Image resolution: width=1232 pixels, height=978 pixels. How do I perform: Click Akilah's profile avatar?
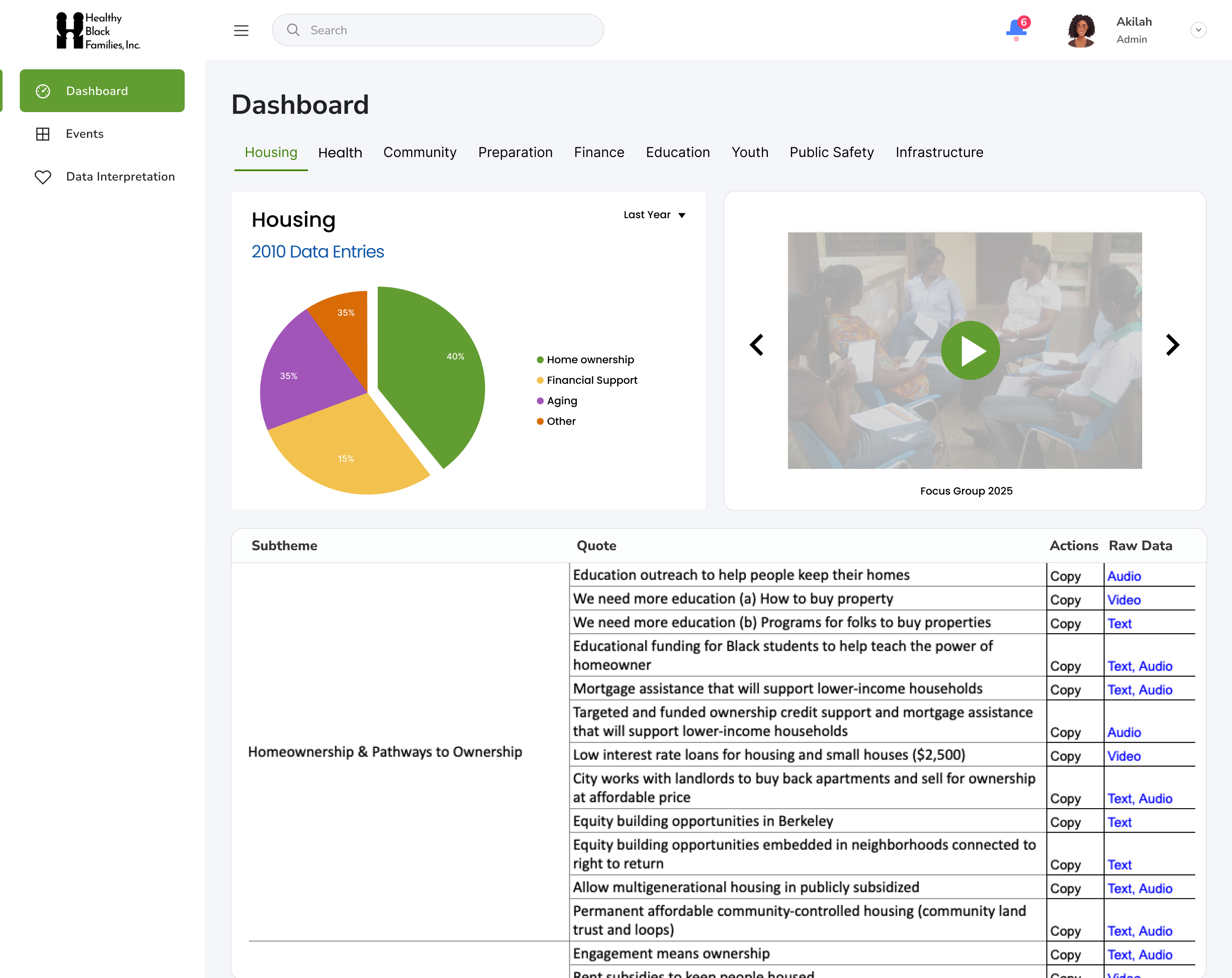[1081, 30]
